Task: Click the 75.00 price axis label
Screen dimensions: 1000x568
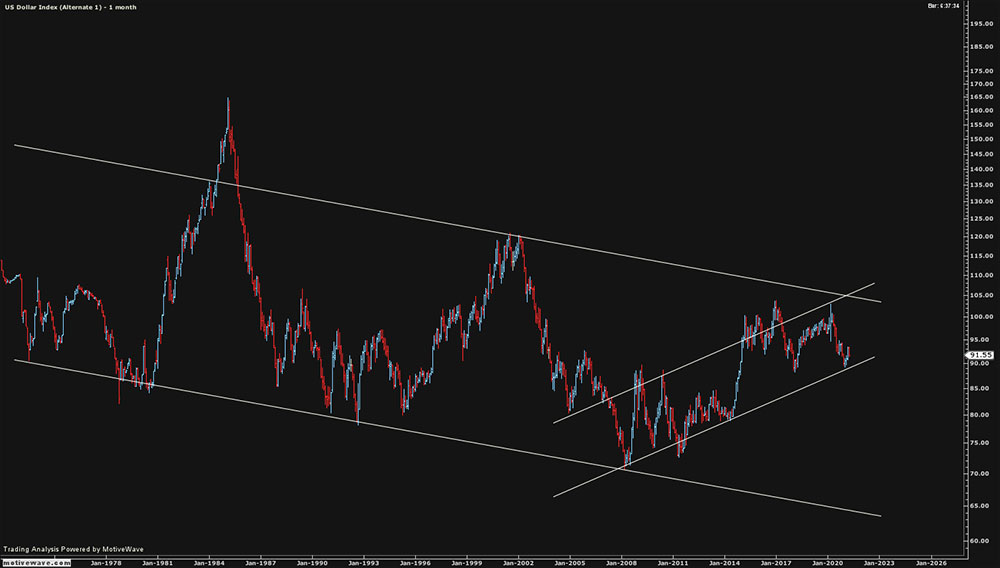Action: click(981, 442)
